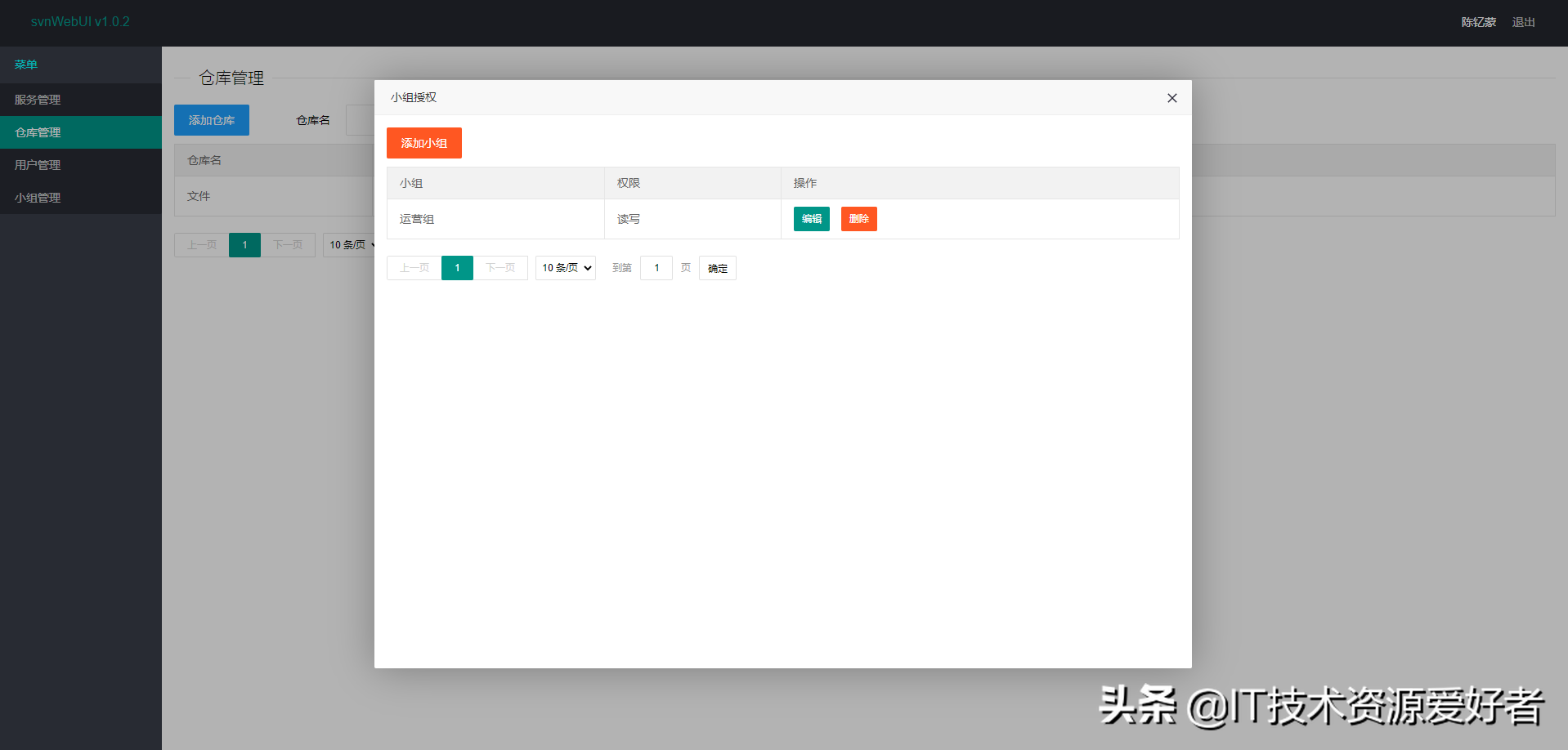This screenshot has height=750, width=1568.
Task: Select the 运营组 cell in the table
Action: (x=417, y=219)
